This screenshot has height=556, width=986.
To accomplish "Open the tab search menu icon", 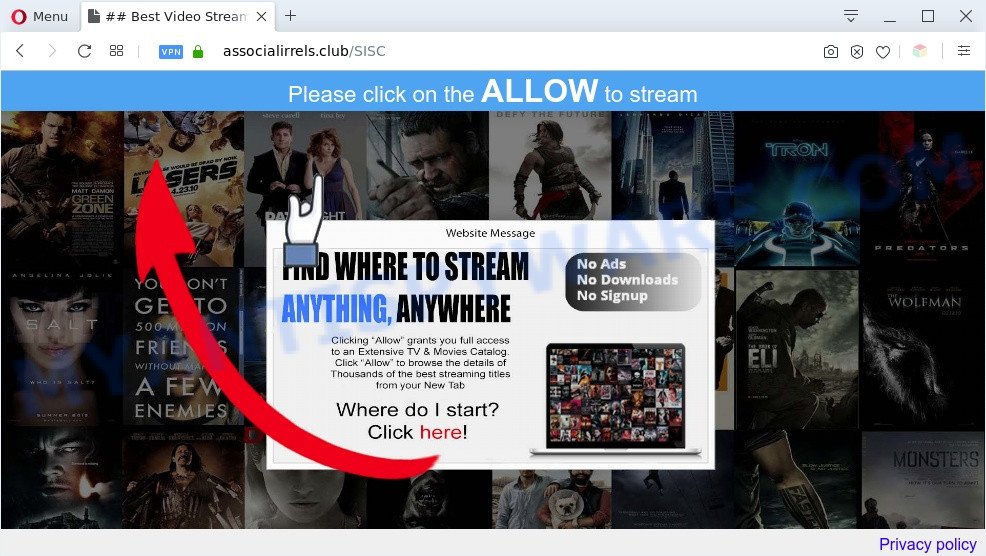I will [851, 16].
